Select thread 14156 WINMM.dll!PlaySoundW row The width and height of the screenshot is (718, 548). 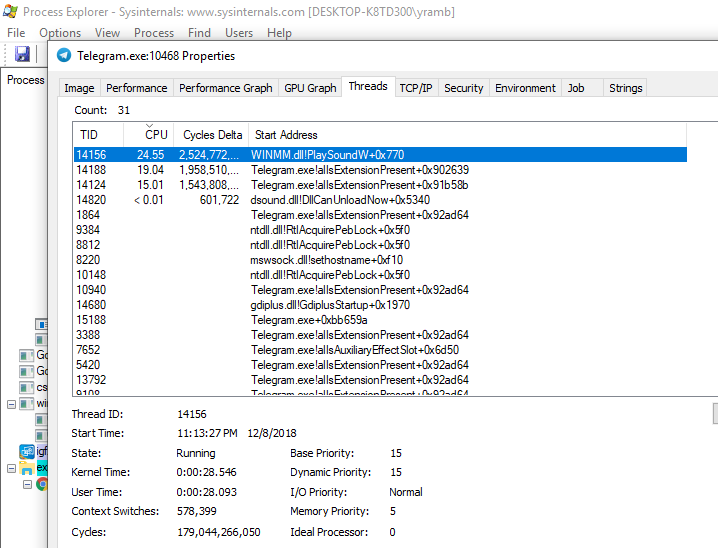tap(380, 155)
